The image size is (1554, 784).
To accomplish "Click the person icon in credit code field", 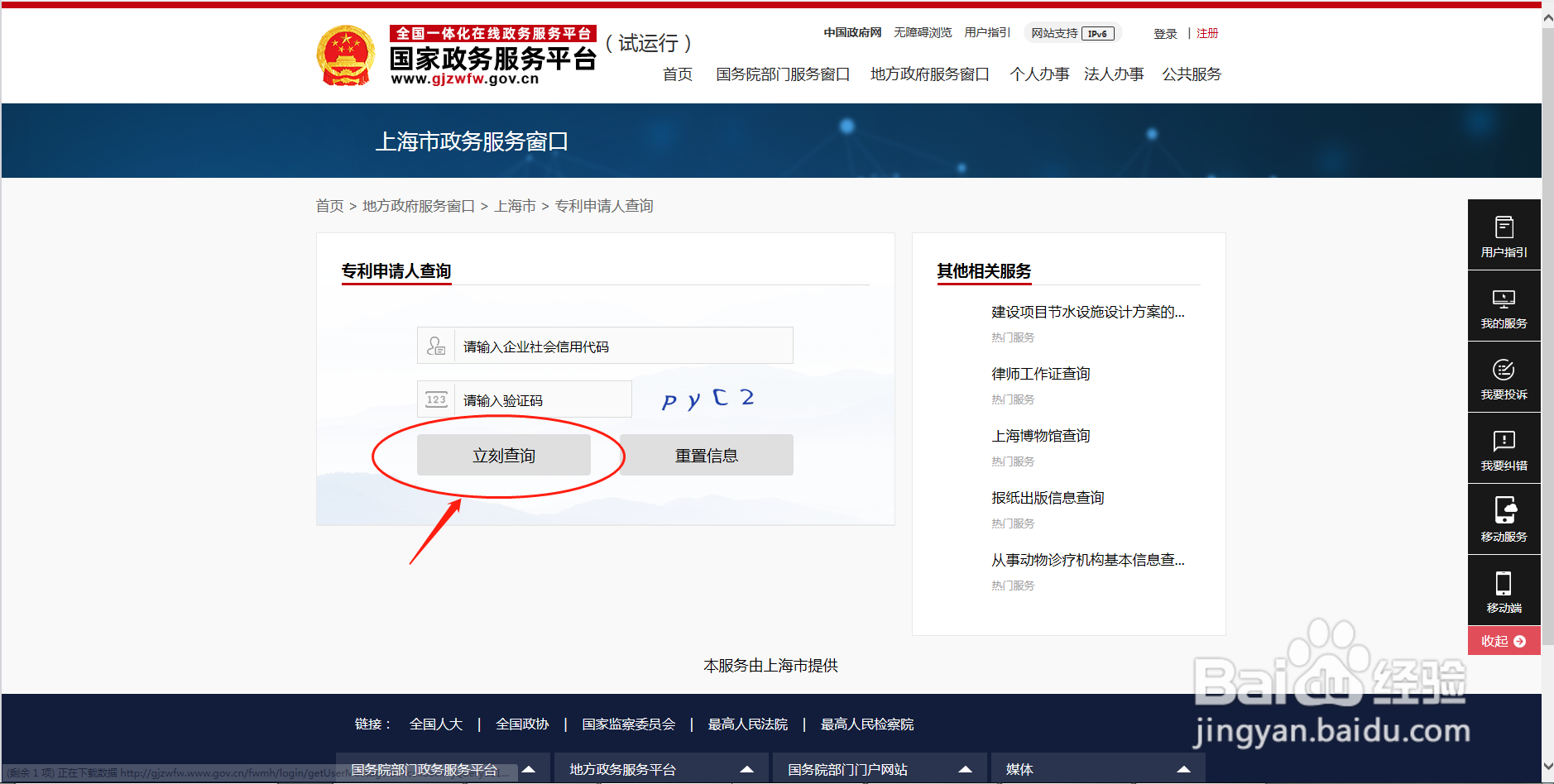I will 436,345.
